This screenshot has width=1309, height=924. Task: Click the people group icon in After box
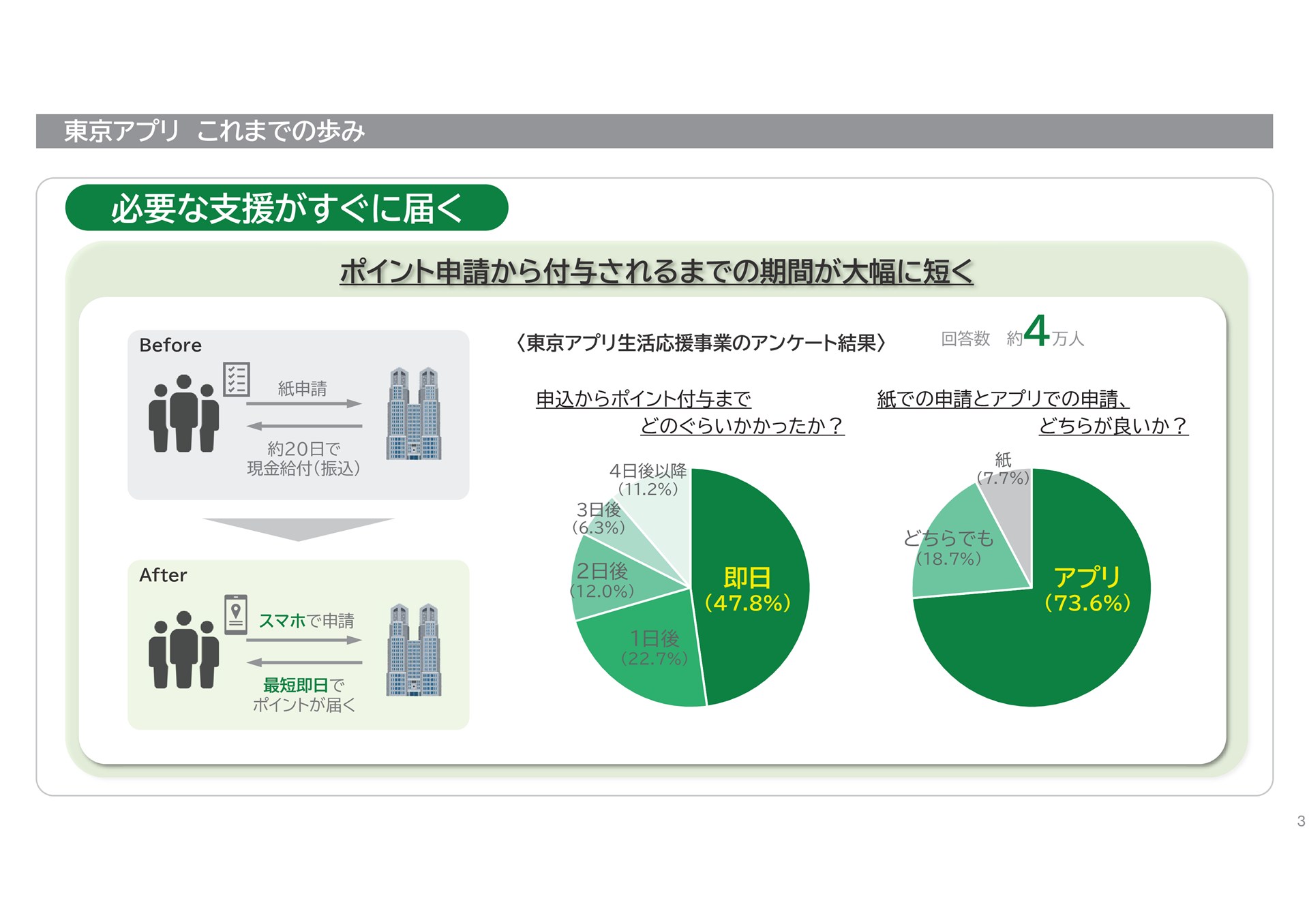[x=184, y=649]
